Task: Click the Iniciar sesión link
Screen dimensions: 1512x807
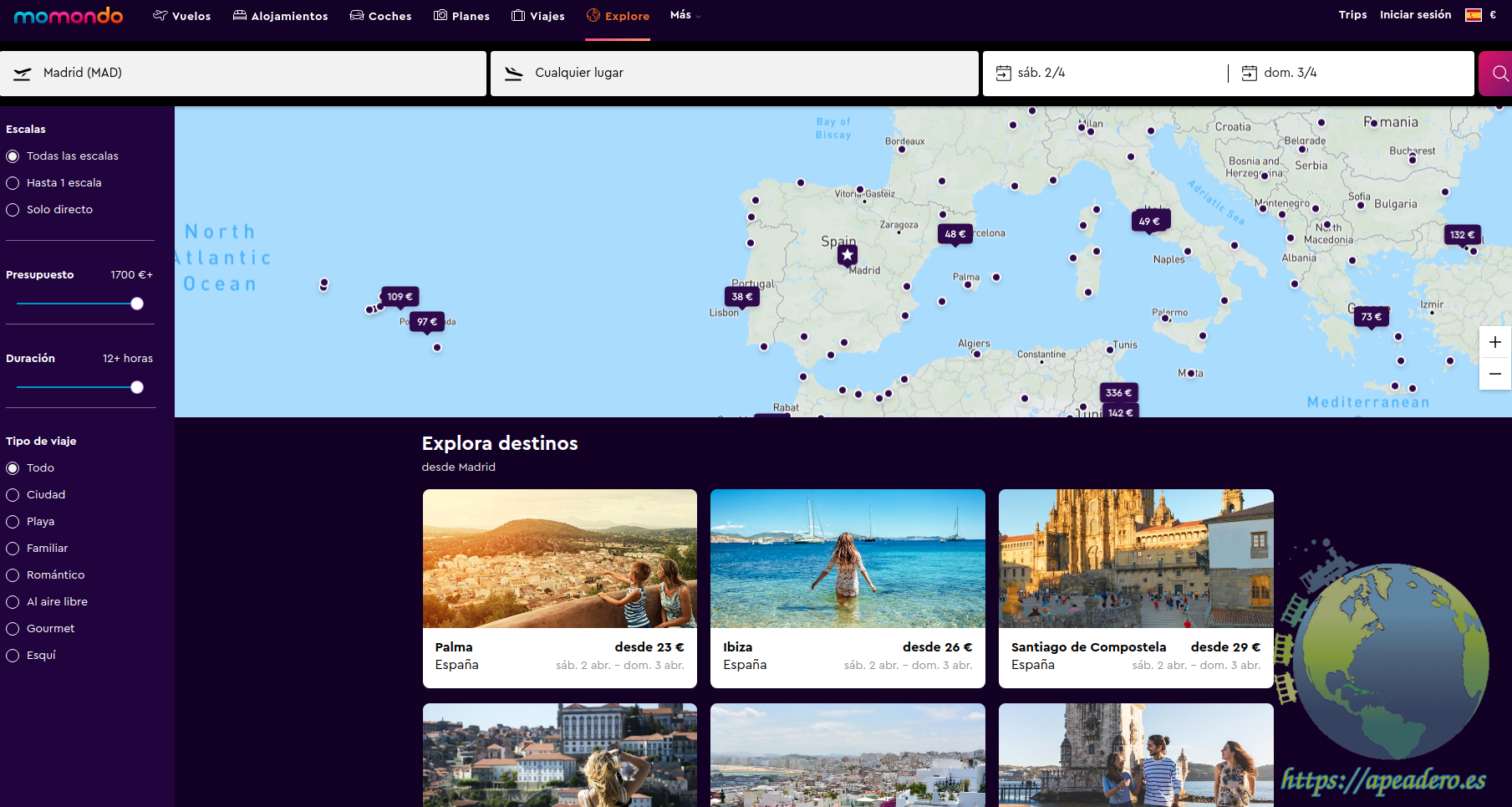Action: [x=1415, y=15]
